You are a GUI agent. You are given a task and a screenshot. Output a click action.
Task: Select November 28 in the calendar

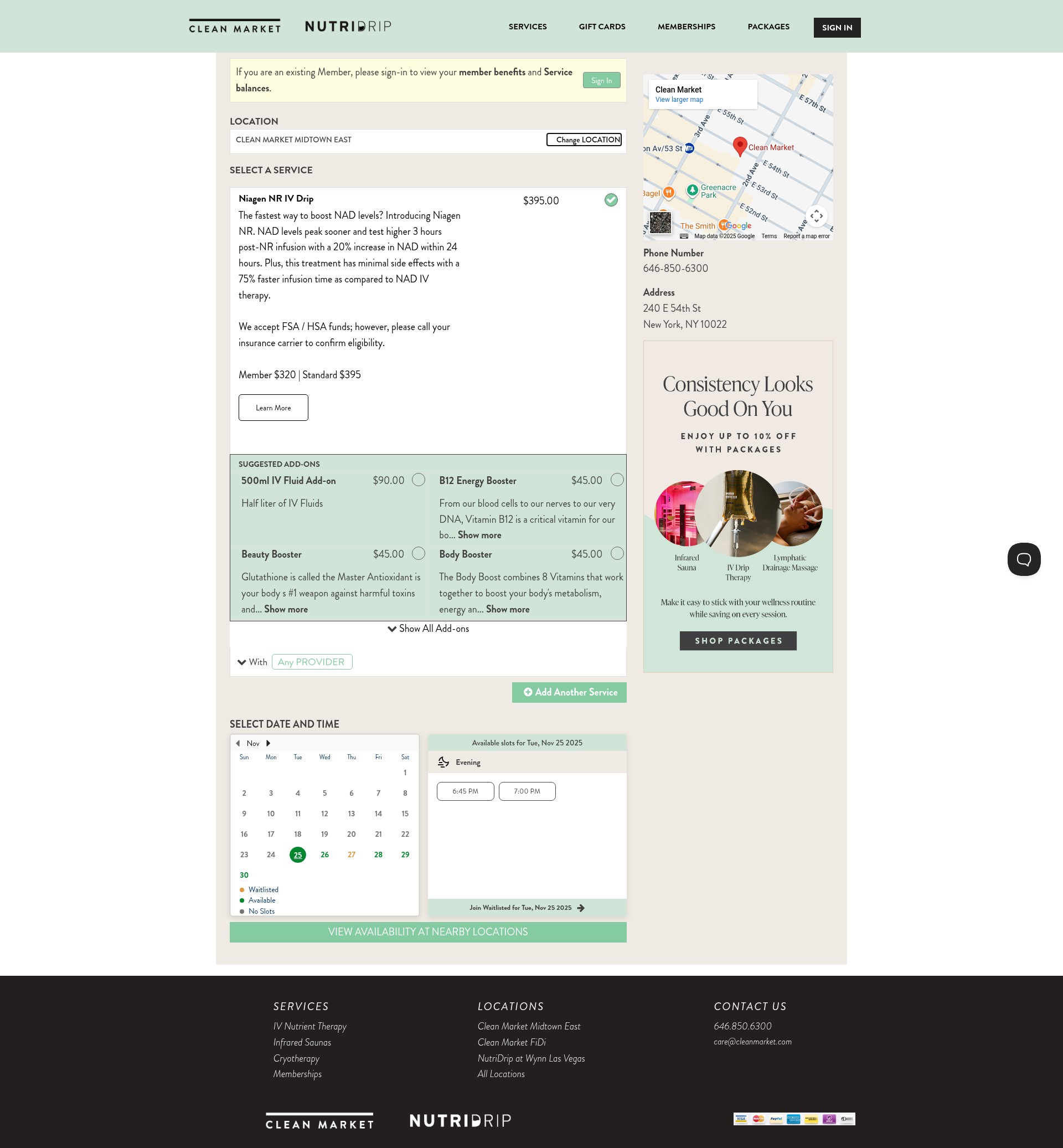coord(378,855)
